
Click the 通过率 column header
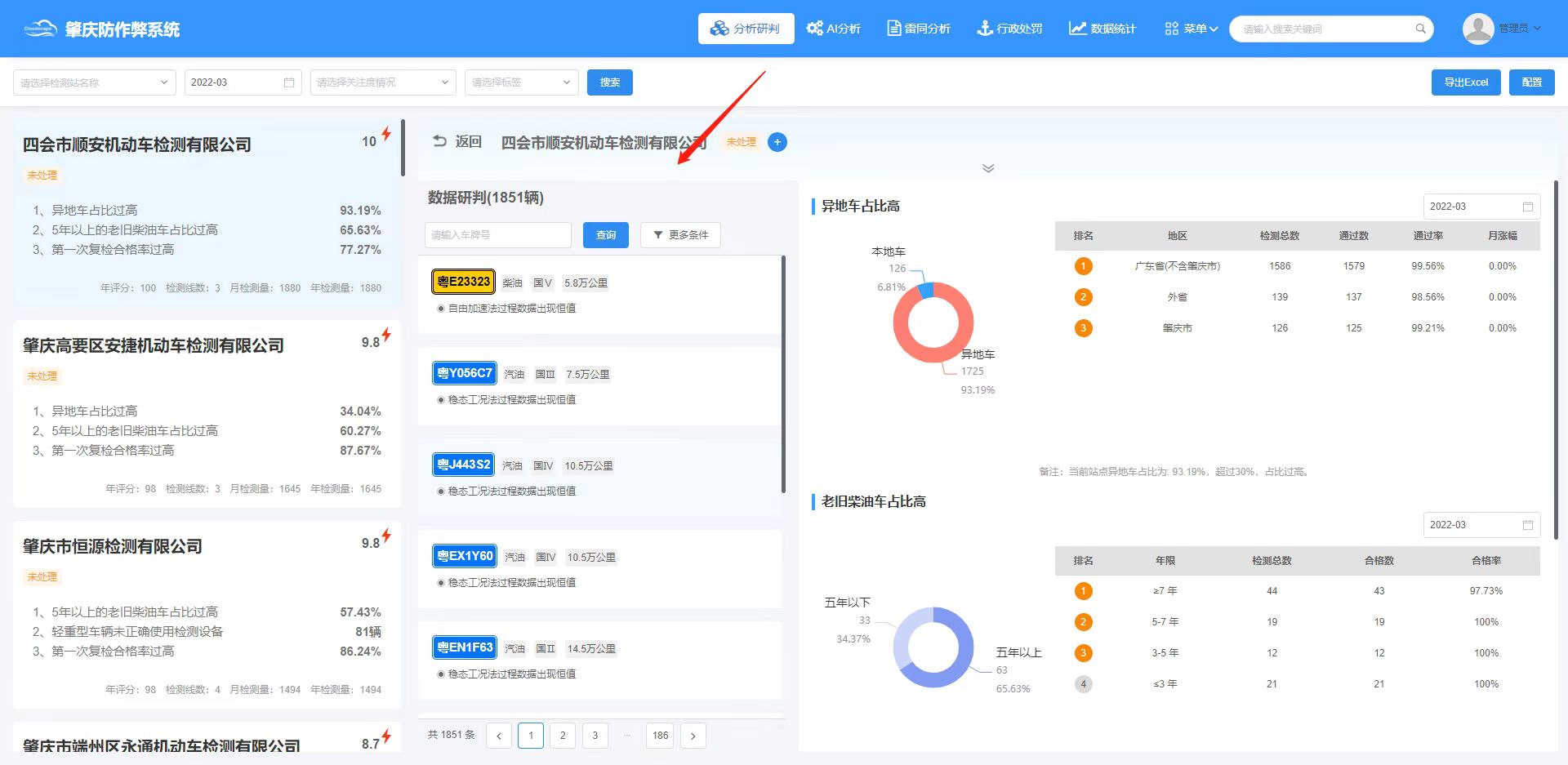coord(1428,236)
